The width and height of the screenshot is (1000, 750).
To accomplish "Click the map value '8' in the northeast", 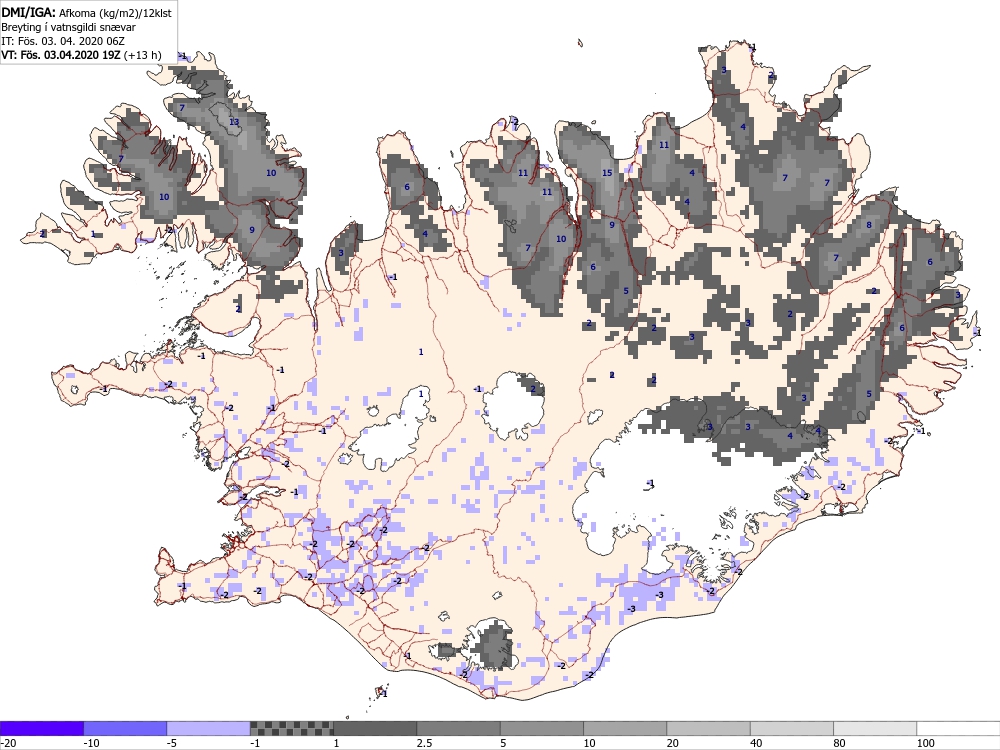I will coord(869,225).
